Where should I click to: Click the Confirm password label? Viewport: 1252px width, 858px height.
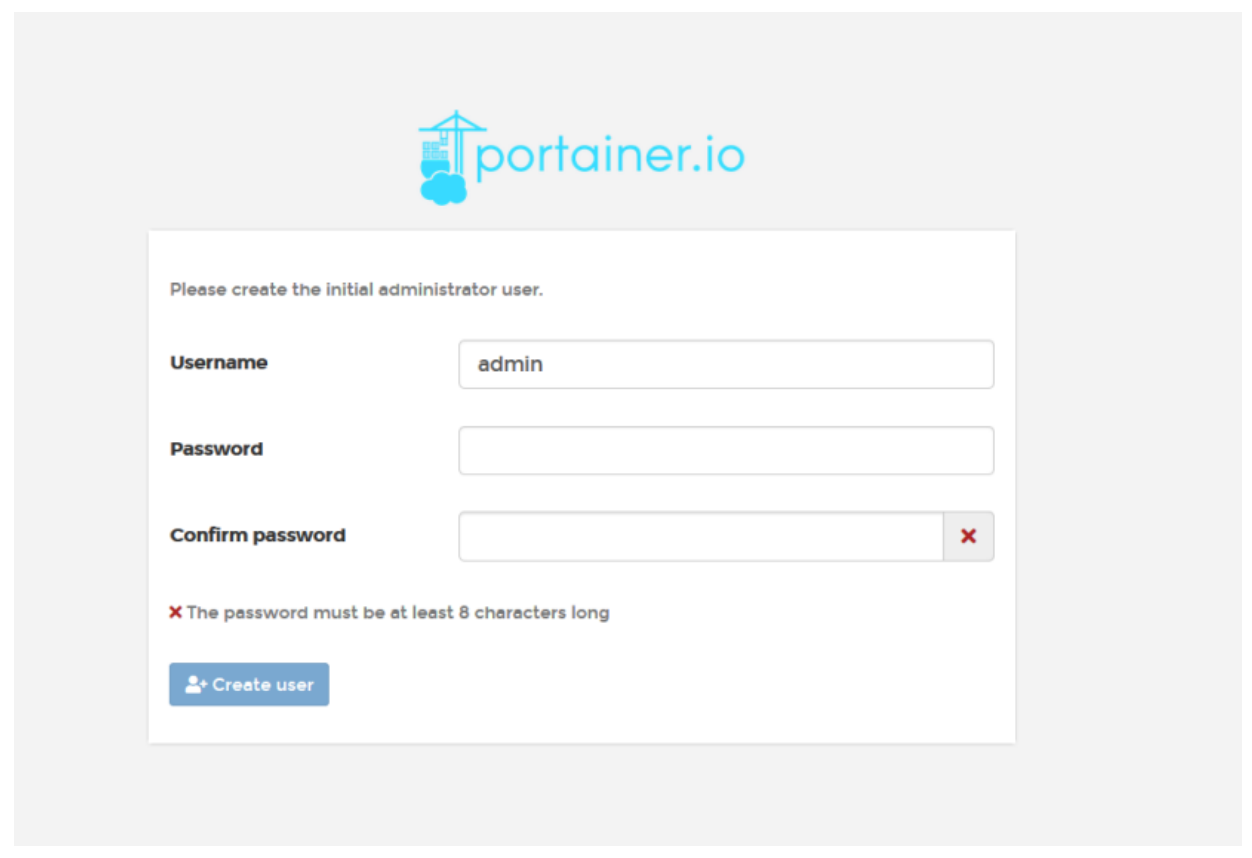pos(258,535)
